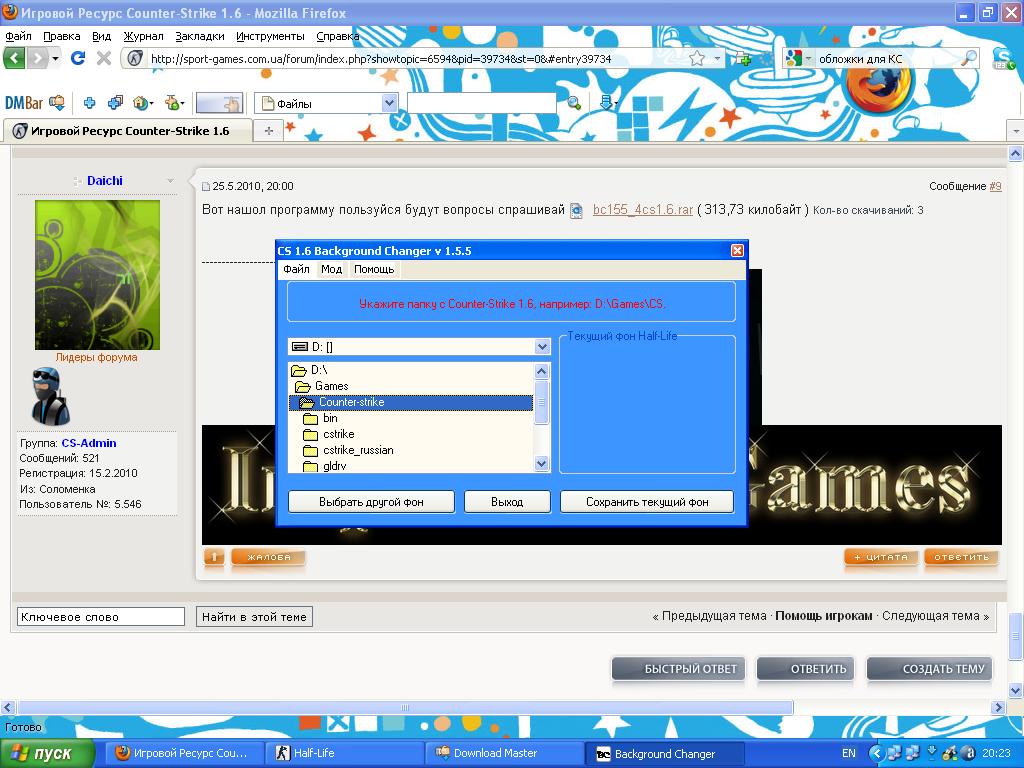The image size is (1024, 768).
Task: Click the Ключевое слово search field
Action: (101, 616)
